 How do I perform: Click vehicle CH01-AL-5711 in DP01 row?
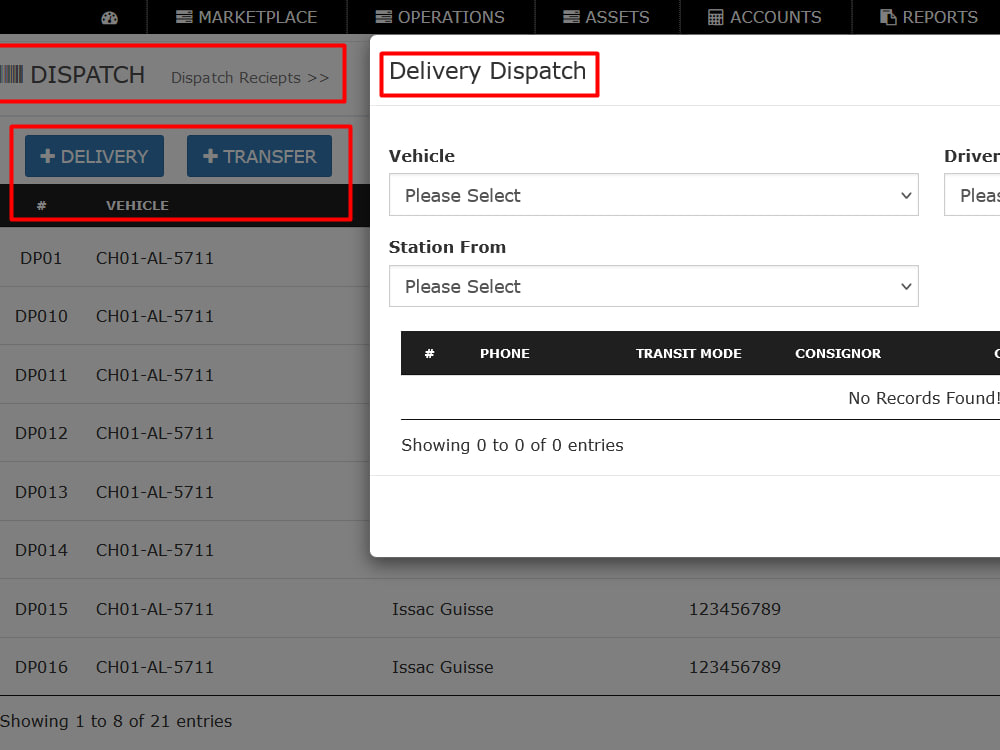154,258
